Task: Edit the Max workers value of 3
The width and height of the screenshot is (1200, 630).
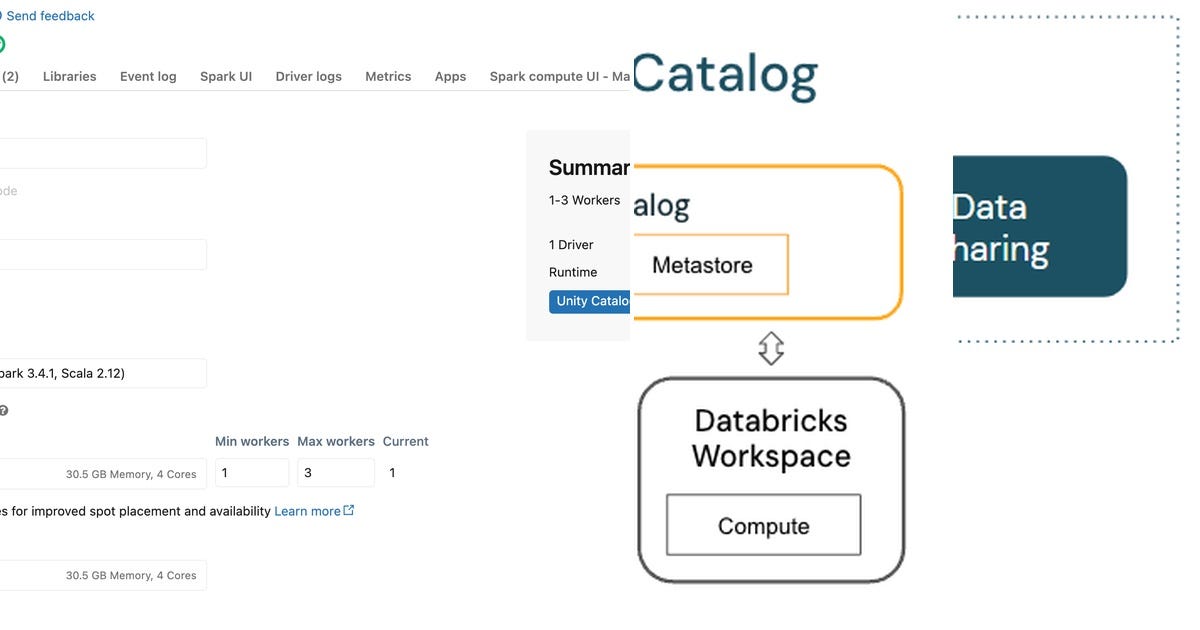Action: click(336, 472)
